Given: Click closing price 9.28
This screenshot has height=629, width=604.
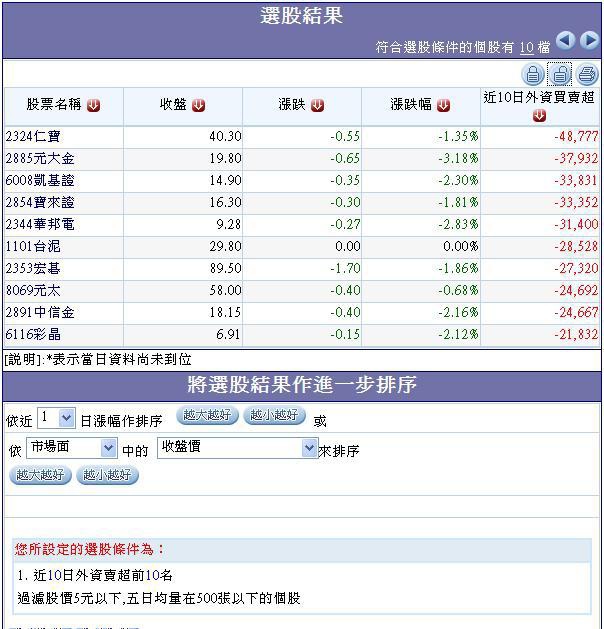Looking at the screenshot, I should click(229, 224).
